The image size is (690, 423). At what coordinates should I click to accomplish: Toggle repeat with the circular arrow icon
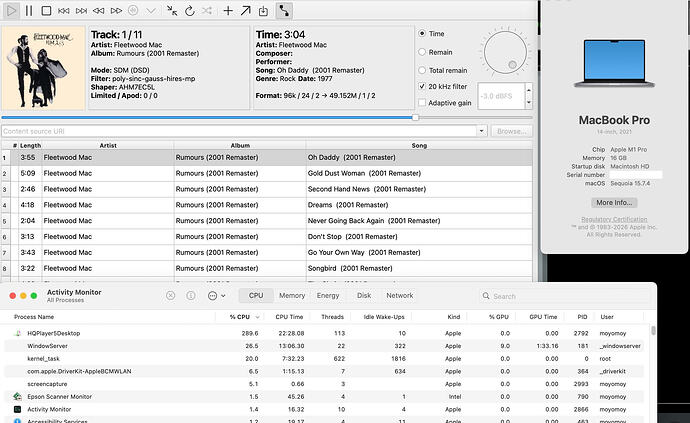(190, 11)
